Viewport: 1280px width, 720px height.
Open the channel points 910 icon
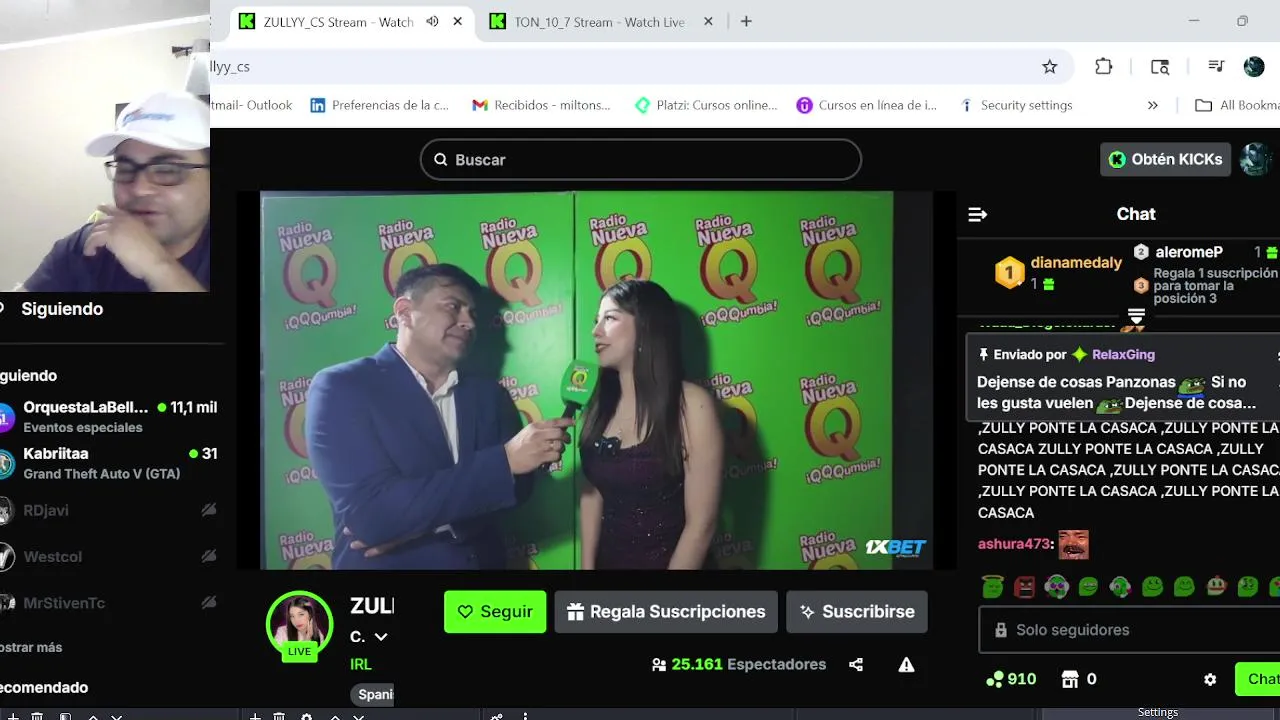(x=995, y=679)
